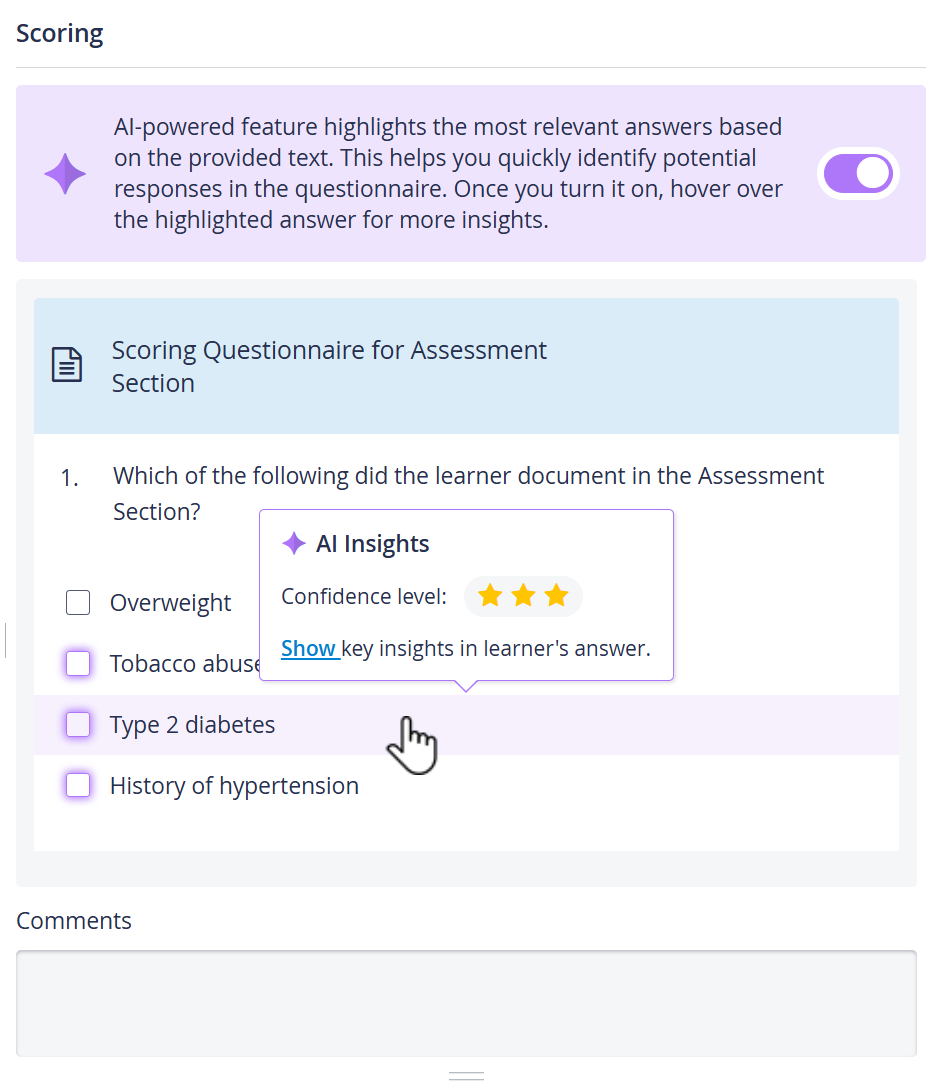Screen dimensions: 934x1090
Task: Click the resize handle below the Comments box
Action: [466, 1076]
